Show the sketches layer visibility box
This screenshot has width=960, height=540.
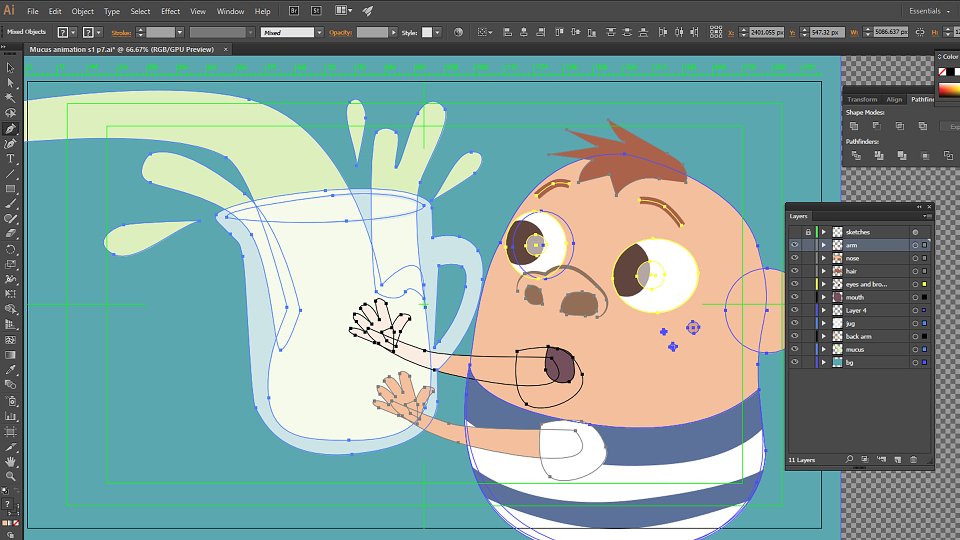point(795,232)
